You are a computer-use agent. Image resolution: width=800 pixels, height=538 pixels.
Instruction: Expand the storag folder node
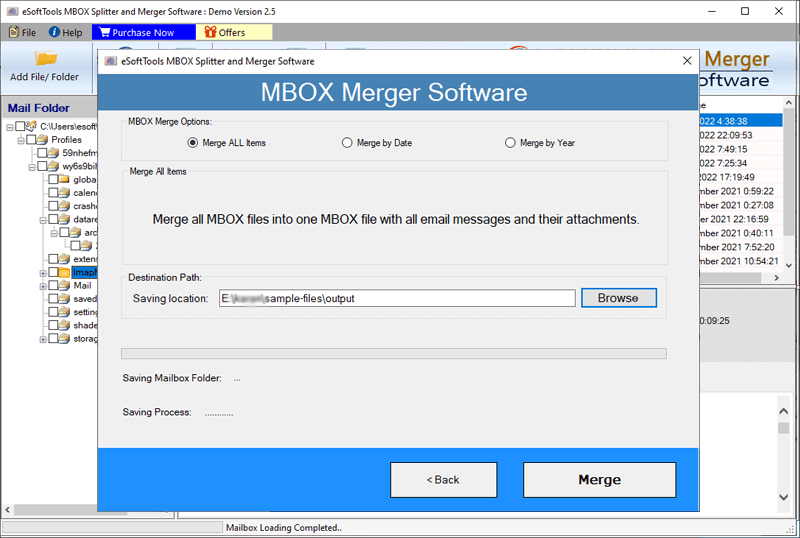point(43,339)
